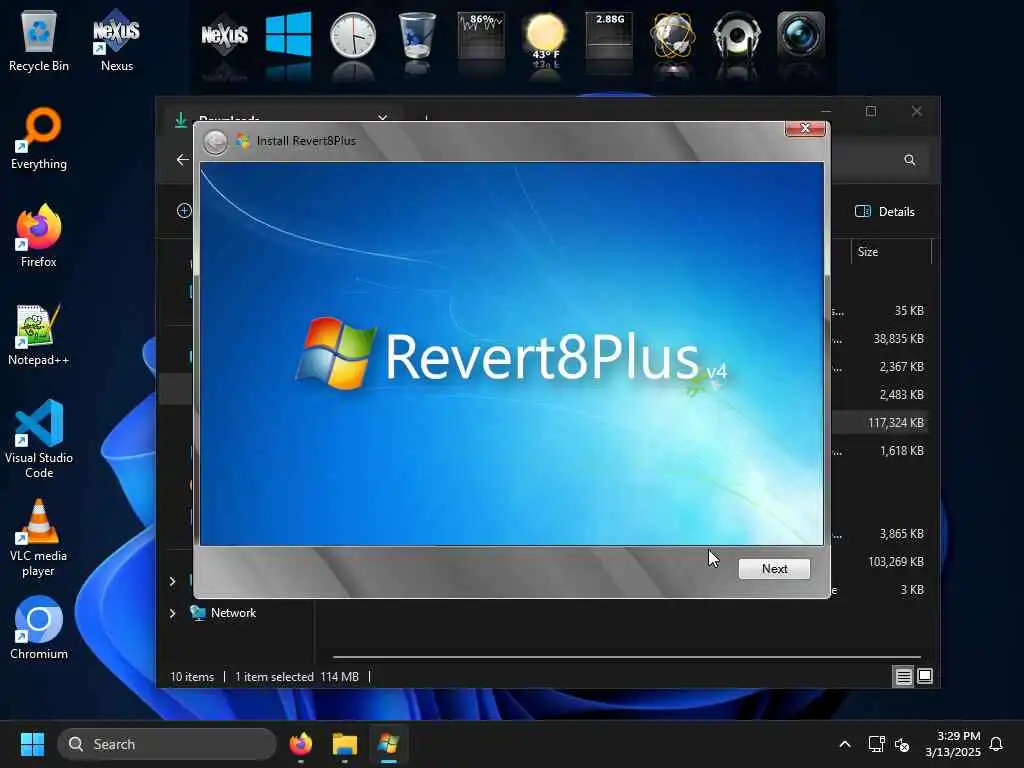Click the horizontal scrollbar in Explorer
The width and height of the screenshot is (1024, 768).
[627, 656]
